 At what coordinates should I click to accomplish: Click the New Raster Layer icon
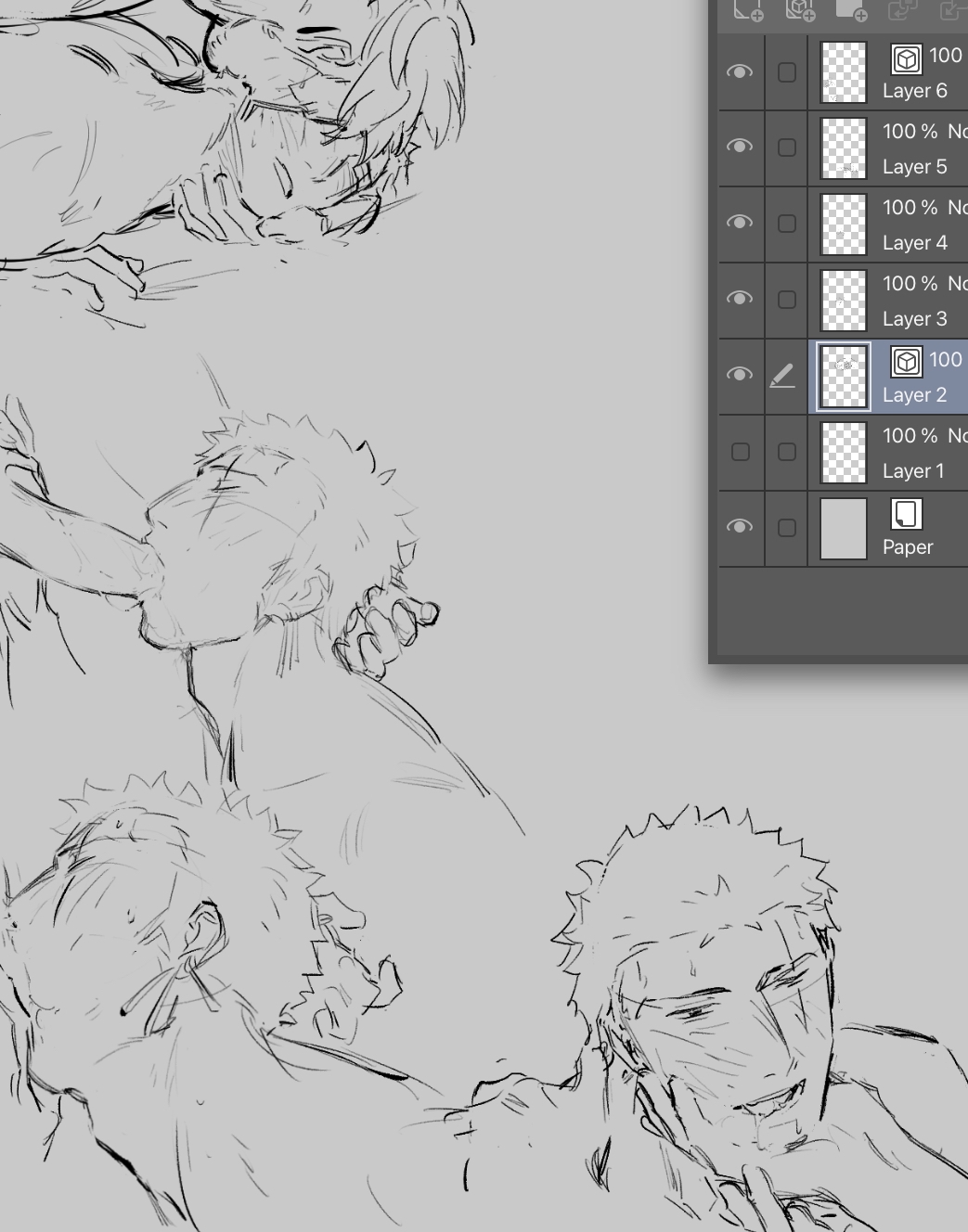[747, 9]
